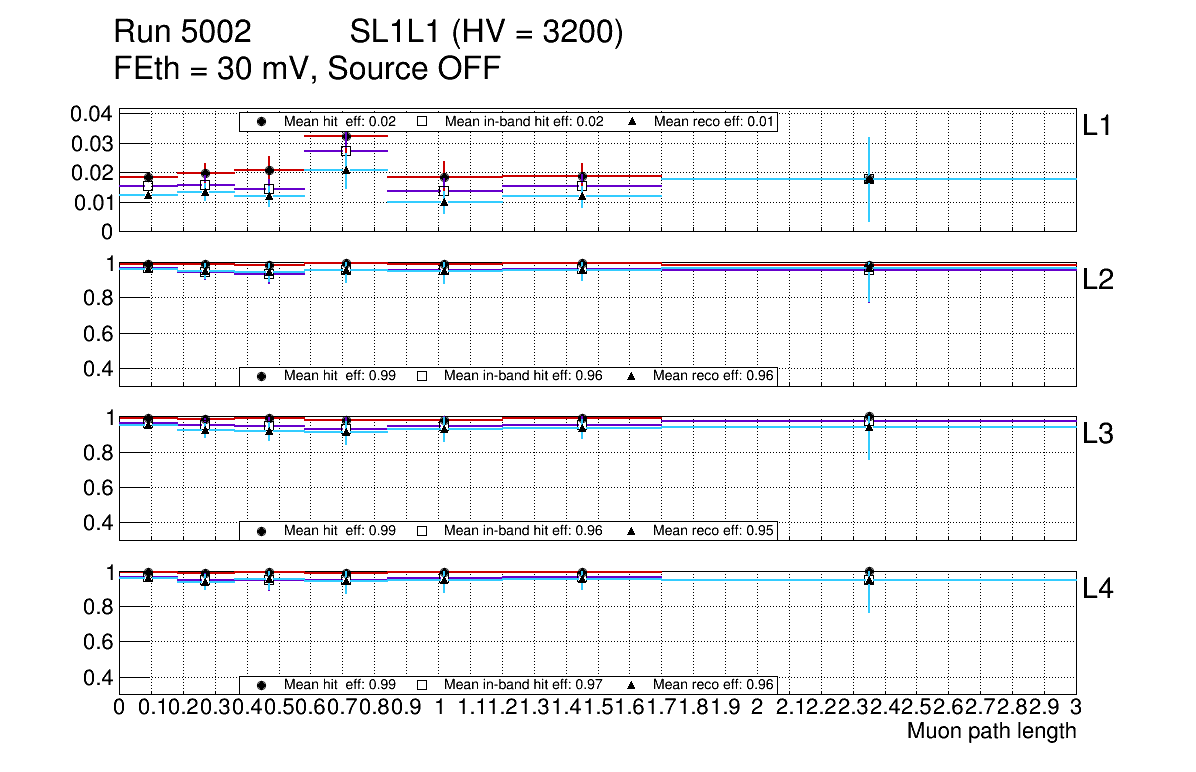Click the triangle marker in L4 legend
The height and width of the screenshot is (772, 1196).
click(633, 685)
